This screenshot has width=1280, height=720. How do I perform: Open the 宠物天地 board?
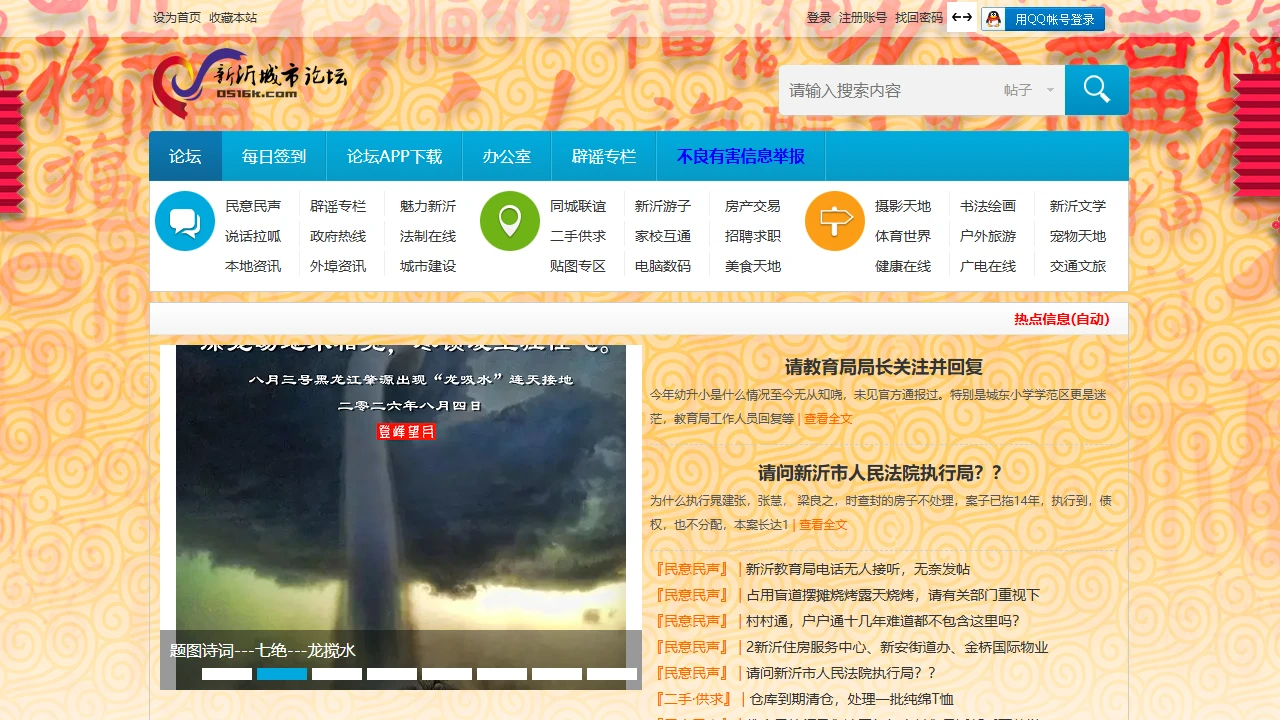click(x=1078, y=236)
